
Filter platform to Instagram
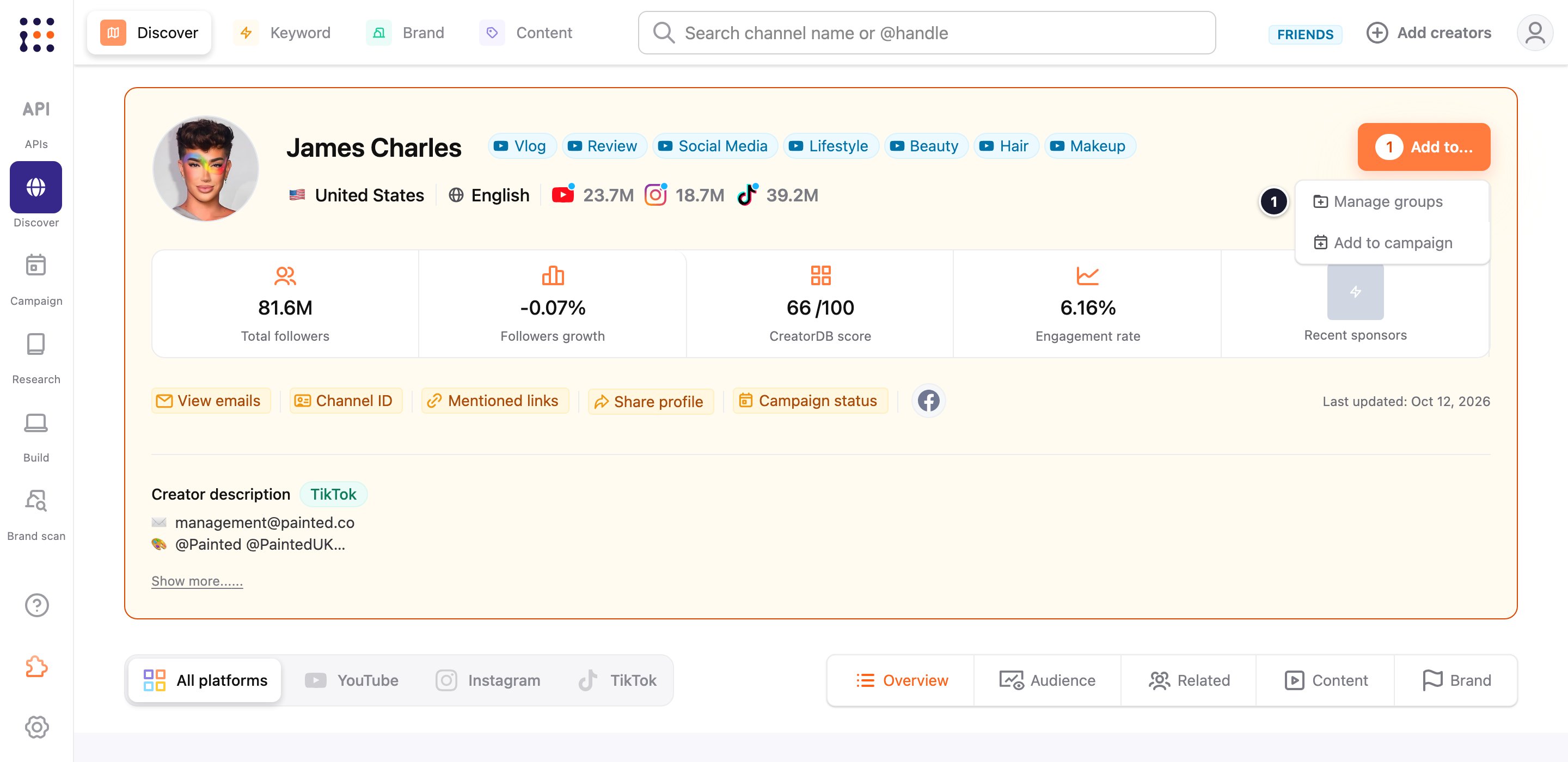coord(488,680)
